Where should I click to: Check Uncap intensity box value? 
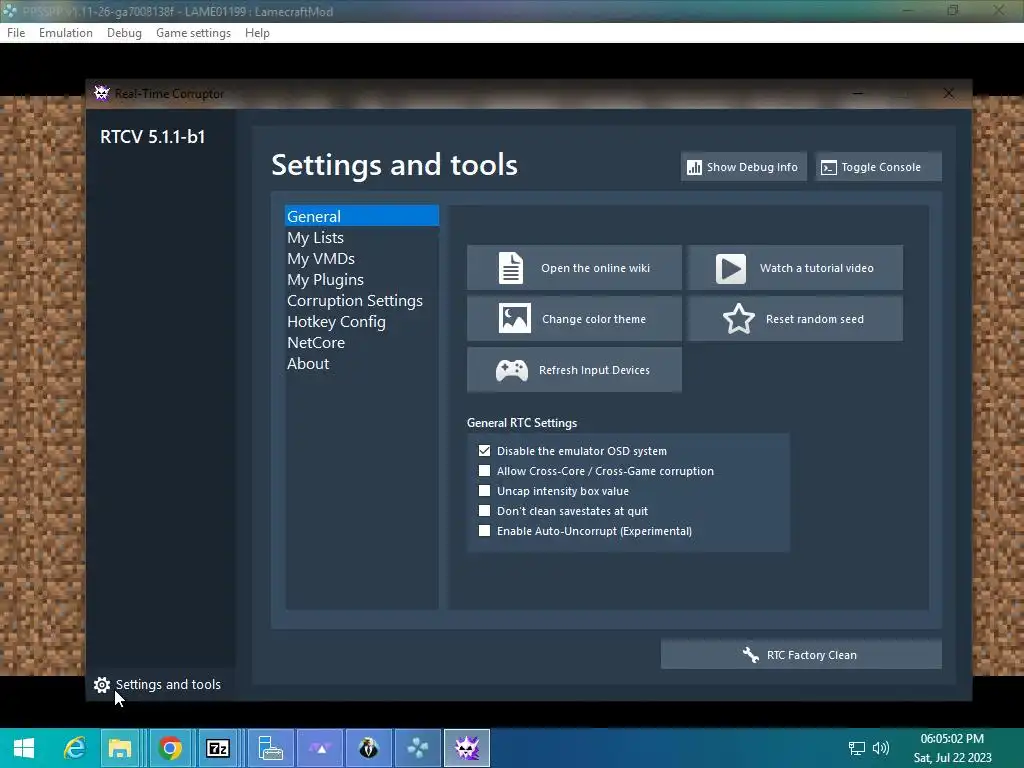pyautogui.click(x=485, y=490)
